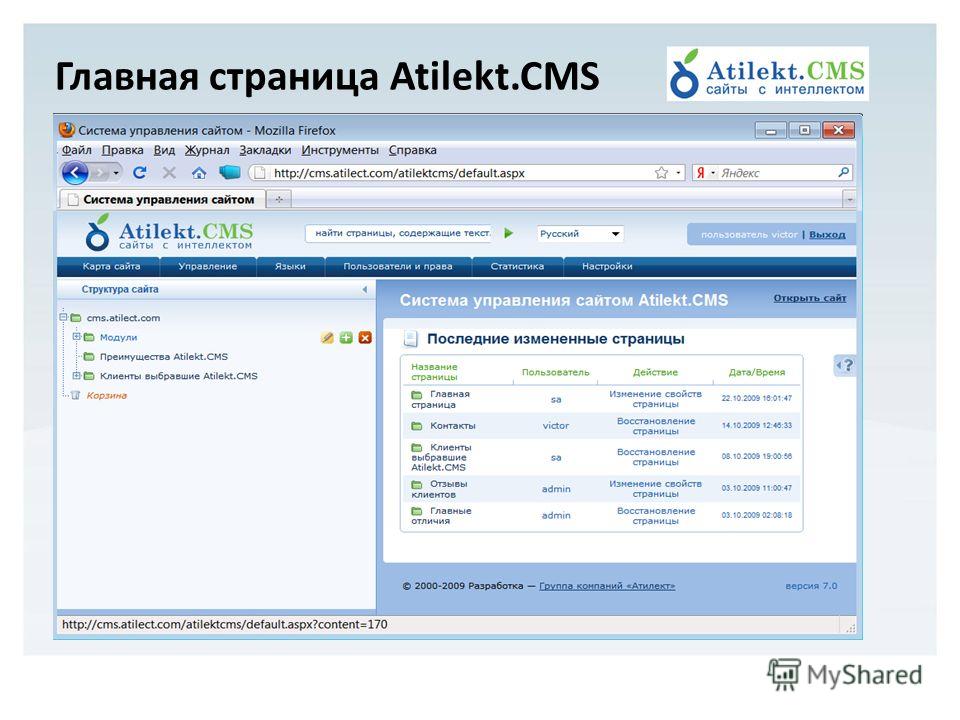Open the Русский language dropdown

point(580,233)
